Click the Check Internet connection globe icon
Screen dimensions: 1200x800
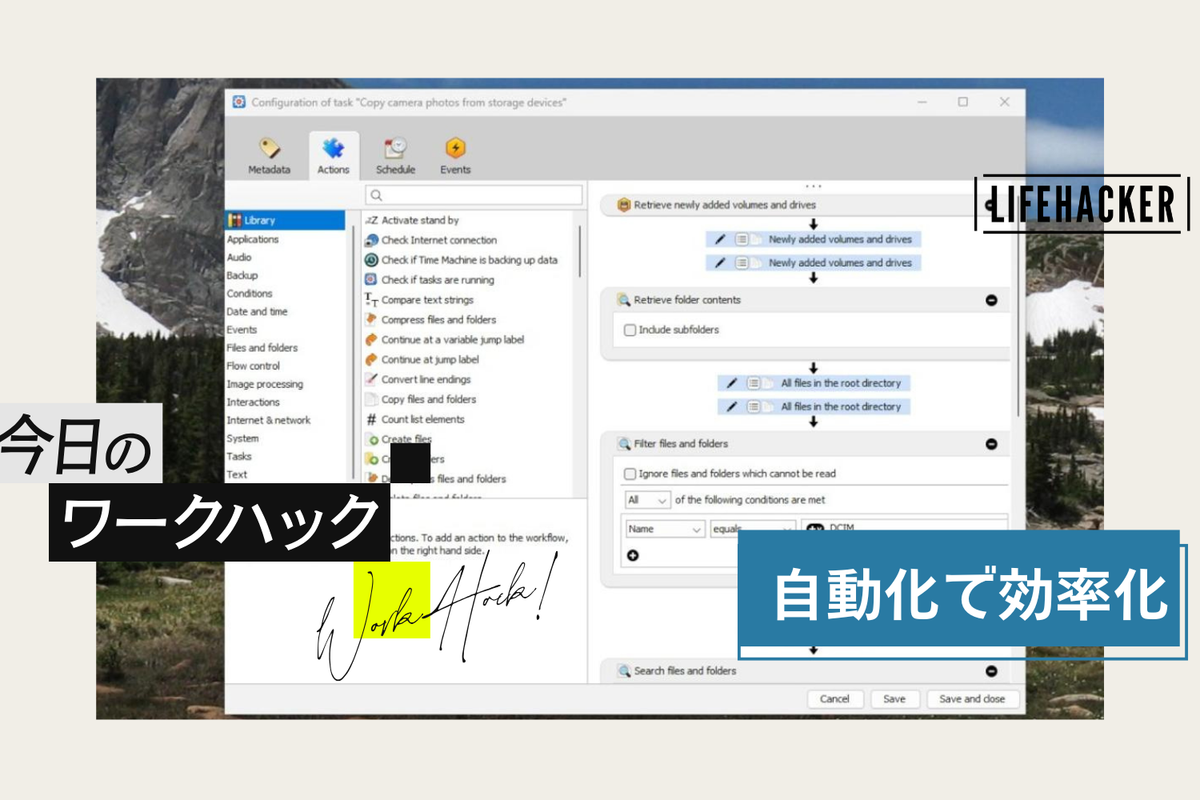[371, 240]
